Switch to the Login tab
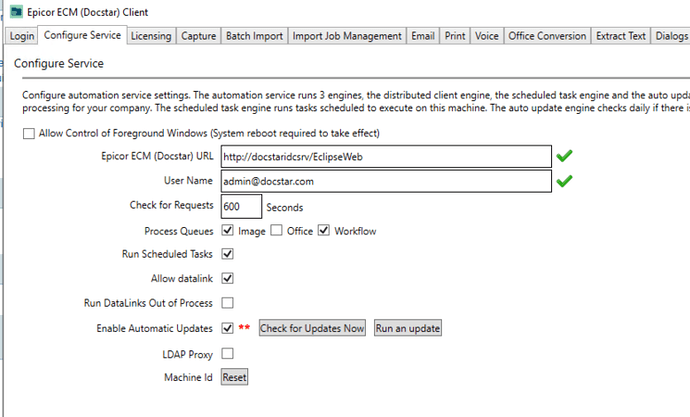The width and height of the screenshot is (690, 417). pyautogui.click(x=22, y=36)
